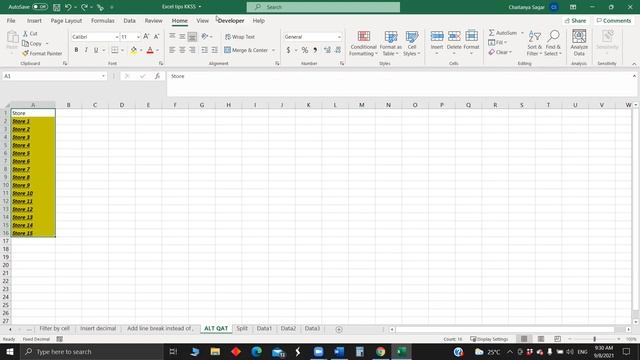The width and height of the screenshot is (640, 360).
Task: Select the Format Painter tool
Action: coord(42,53)
